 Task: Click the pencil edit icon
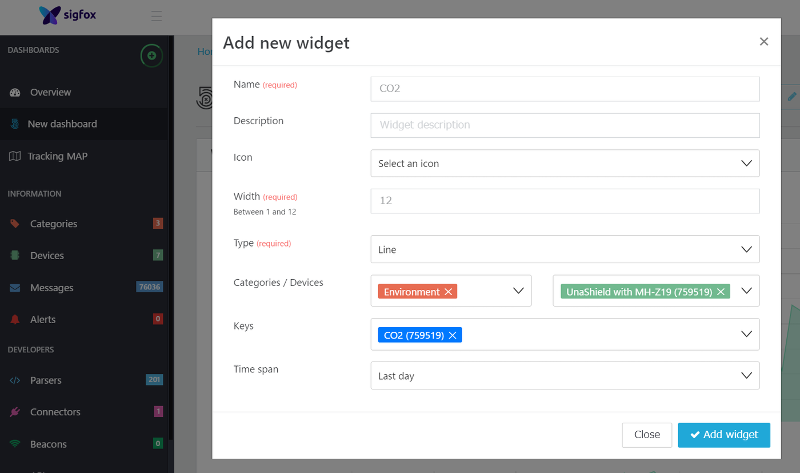pyautogui.click(x=792, y=96)
